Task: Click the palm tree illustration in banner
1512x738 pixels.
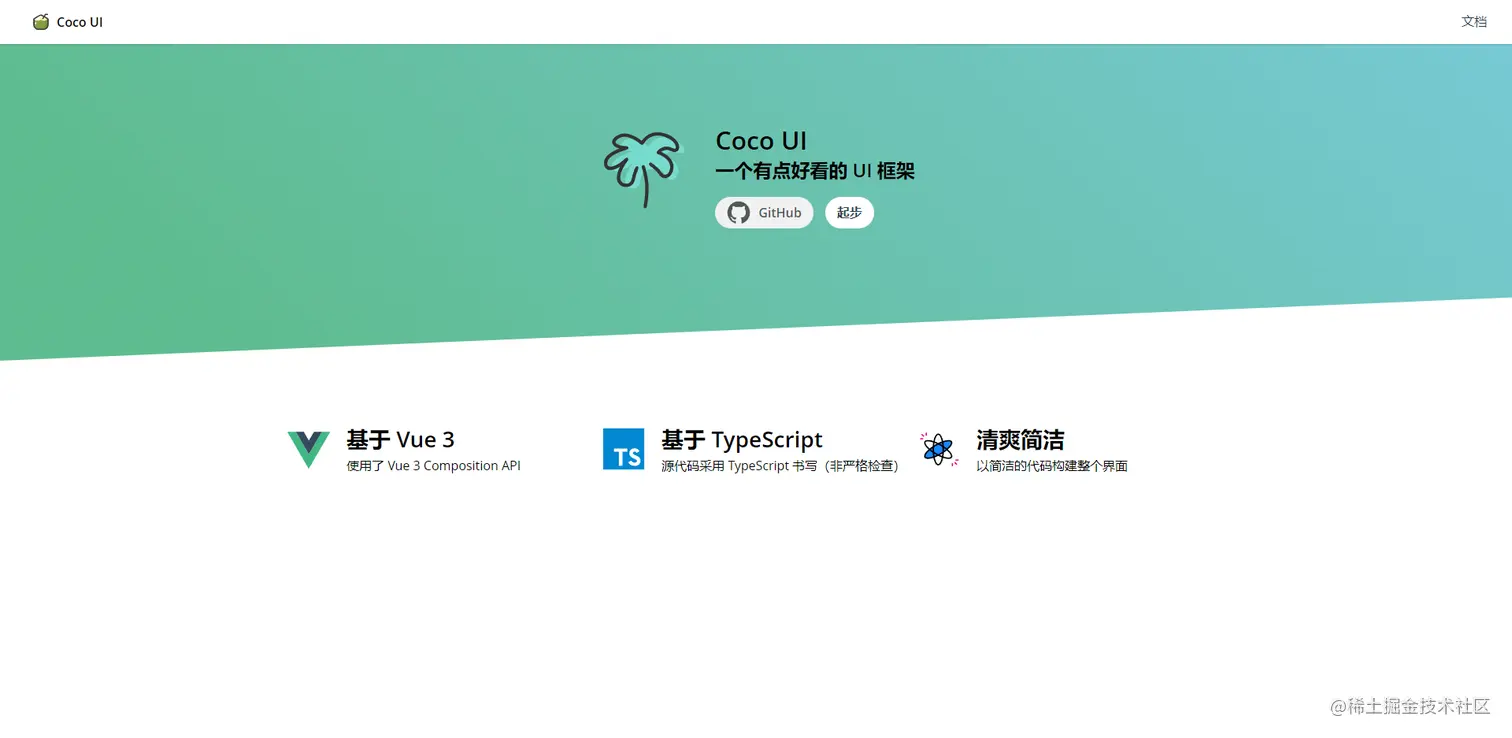Action: pyautogui.click(x=642, y=170)
